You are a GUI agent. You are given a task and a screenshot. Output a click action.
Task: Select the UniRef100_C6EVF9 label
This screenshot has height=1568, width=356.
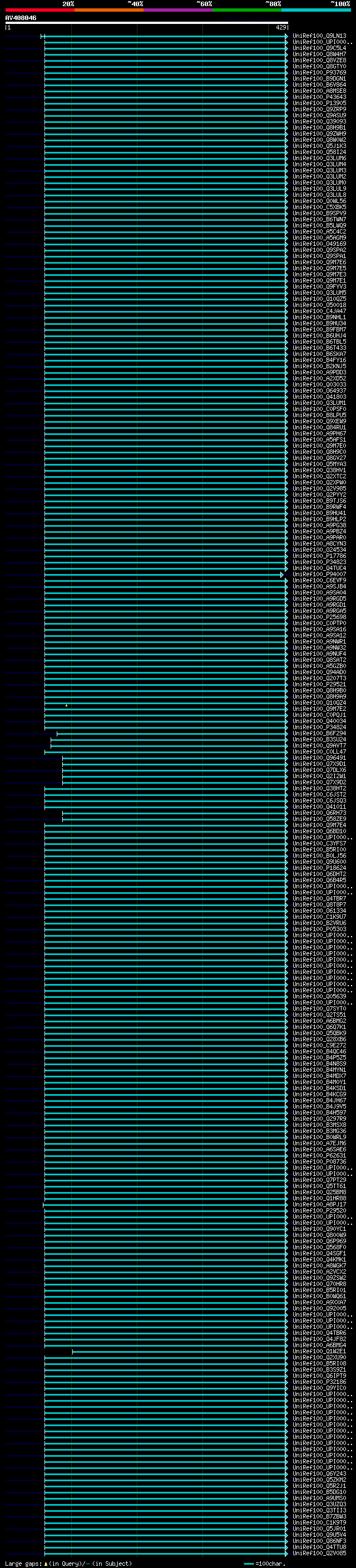pos(319,580)
